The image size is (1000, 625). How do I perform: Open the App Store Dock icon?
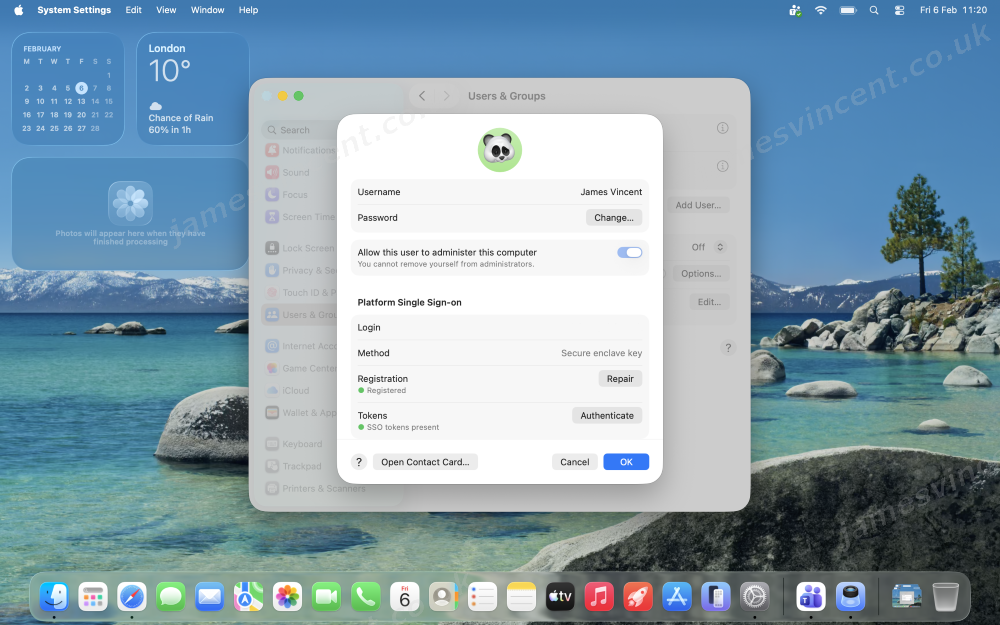[677, 597]
